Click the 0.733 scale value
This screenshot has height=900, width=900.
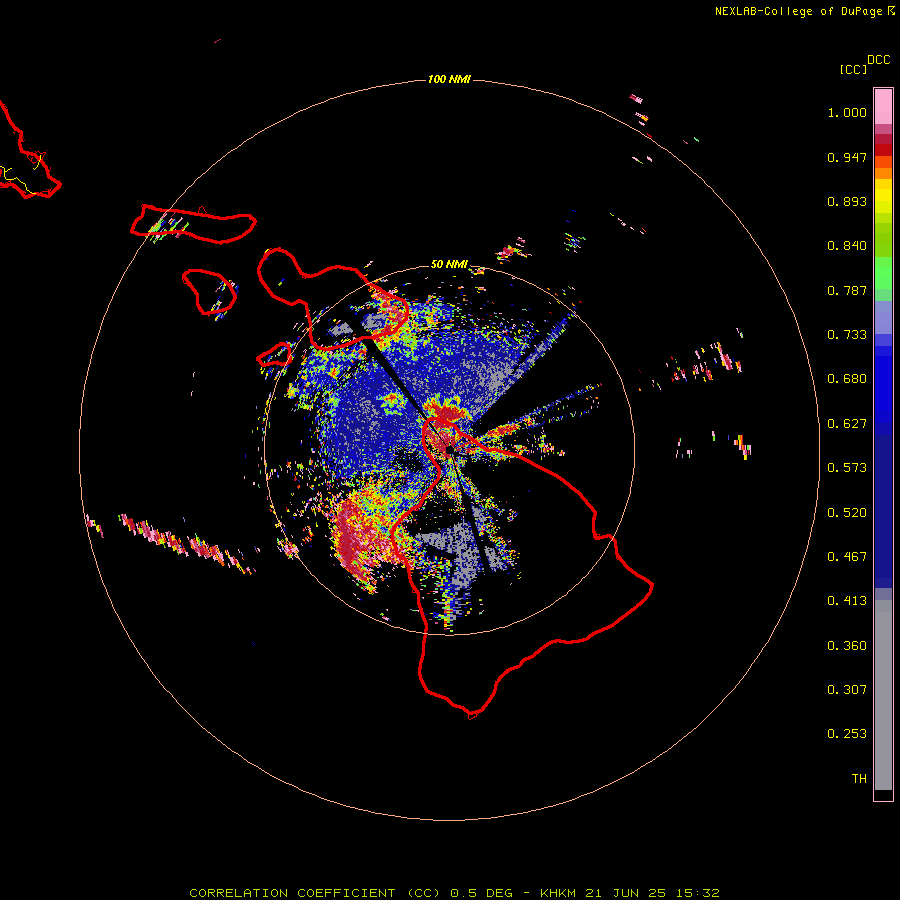click(847, 335)
